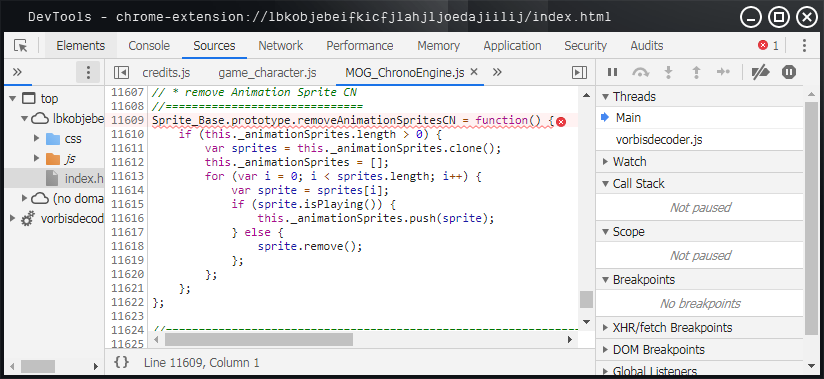Open the Performance tab
Viewport: 824px width, 379px height.
pos(360,46)
